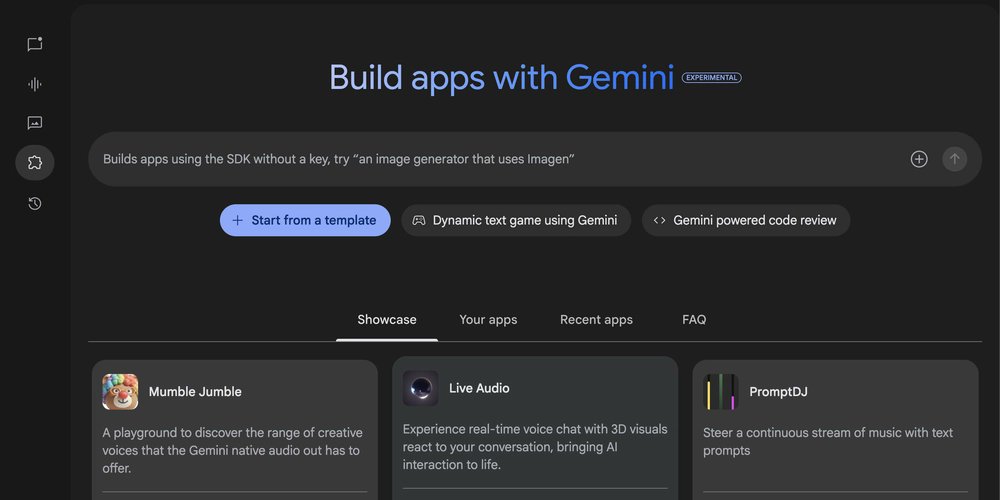Screen dimensions: 1000x500
Task: Click the PromptDJ mixer thumbnail
Action: [721, 392]
